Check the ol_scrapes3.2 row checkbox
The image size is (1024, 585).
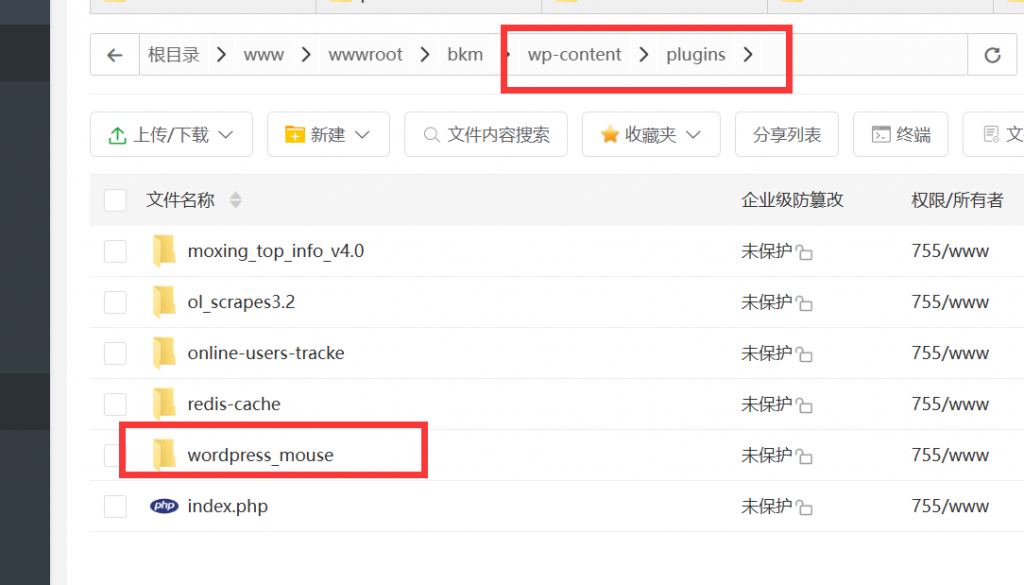[116, 302]
